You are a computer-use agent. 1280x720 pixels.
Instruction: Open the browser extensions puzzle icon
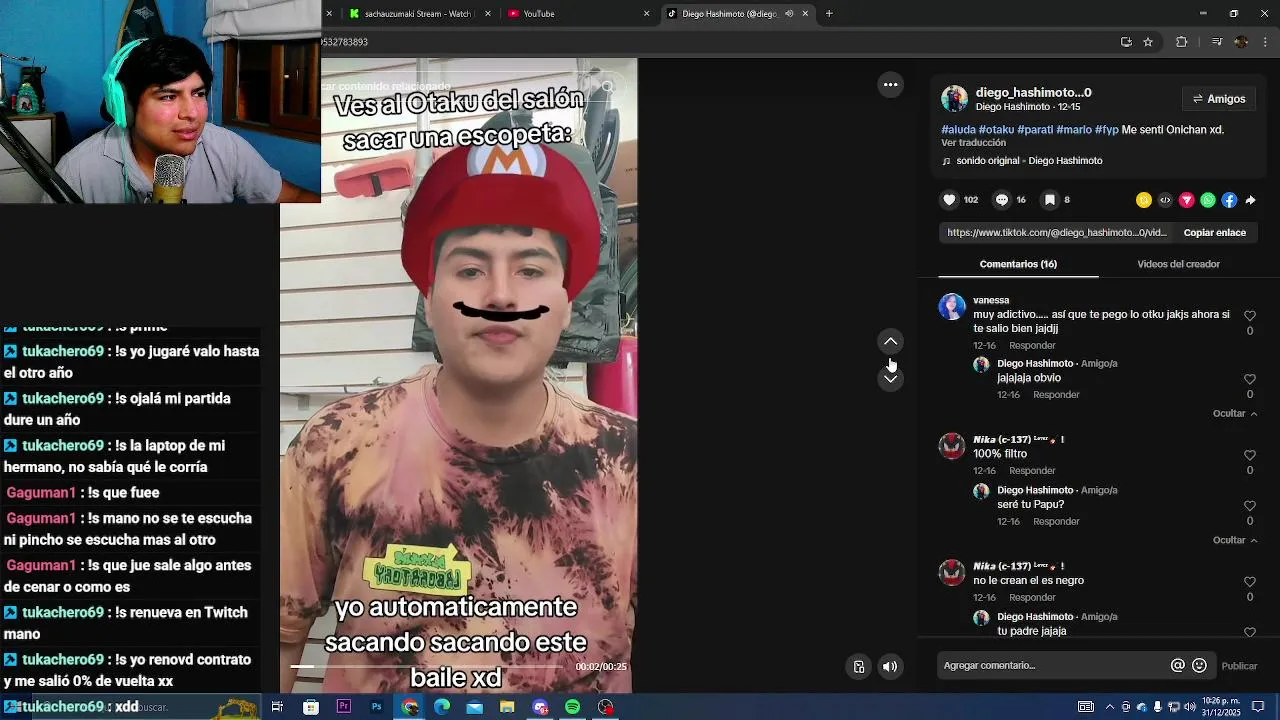1181,42
